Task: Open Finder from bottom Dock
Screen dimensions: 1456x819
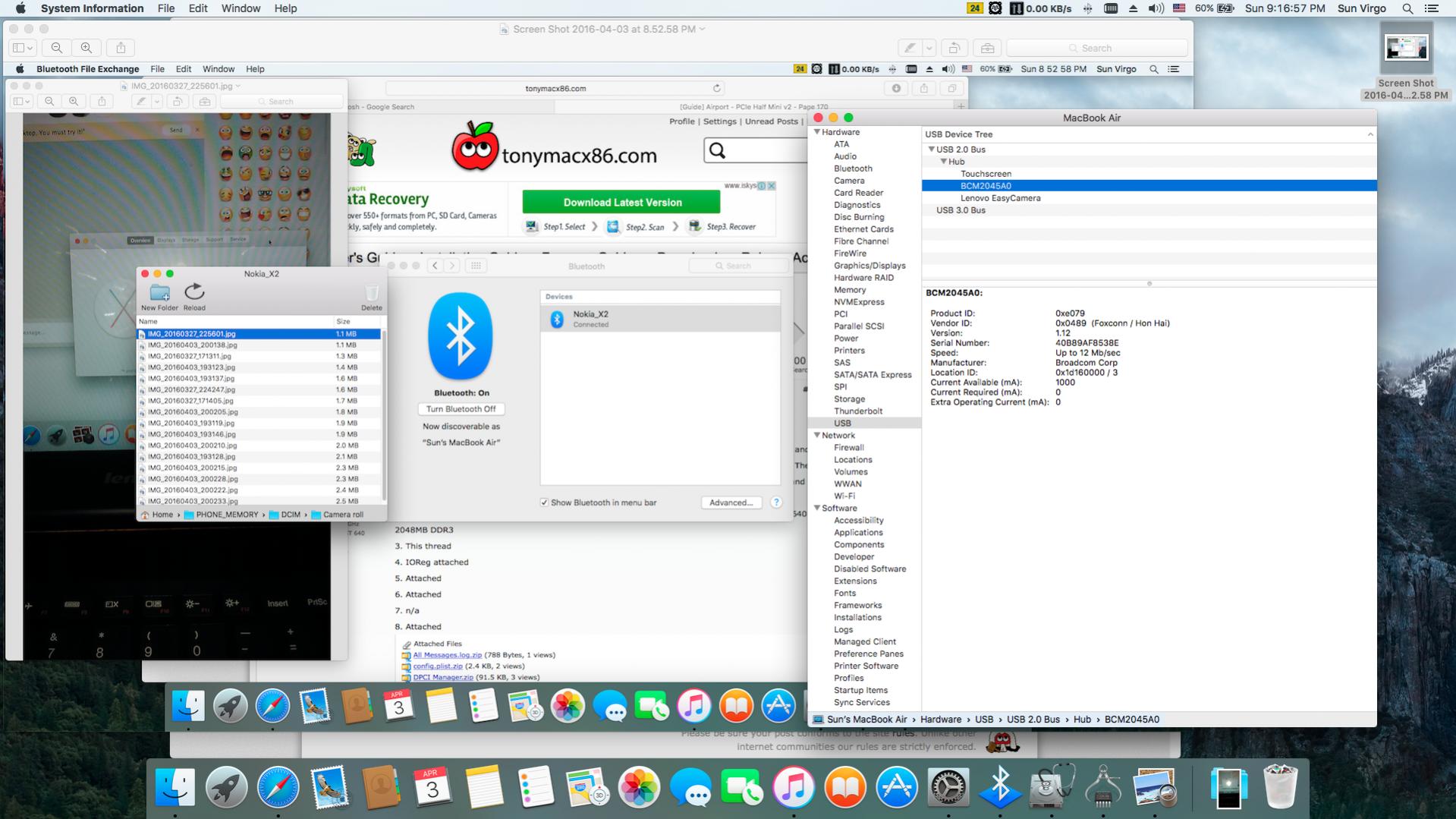Action: tap(175, 787)
